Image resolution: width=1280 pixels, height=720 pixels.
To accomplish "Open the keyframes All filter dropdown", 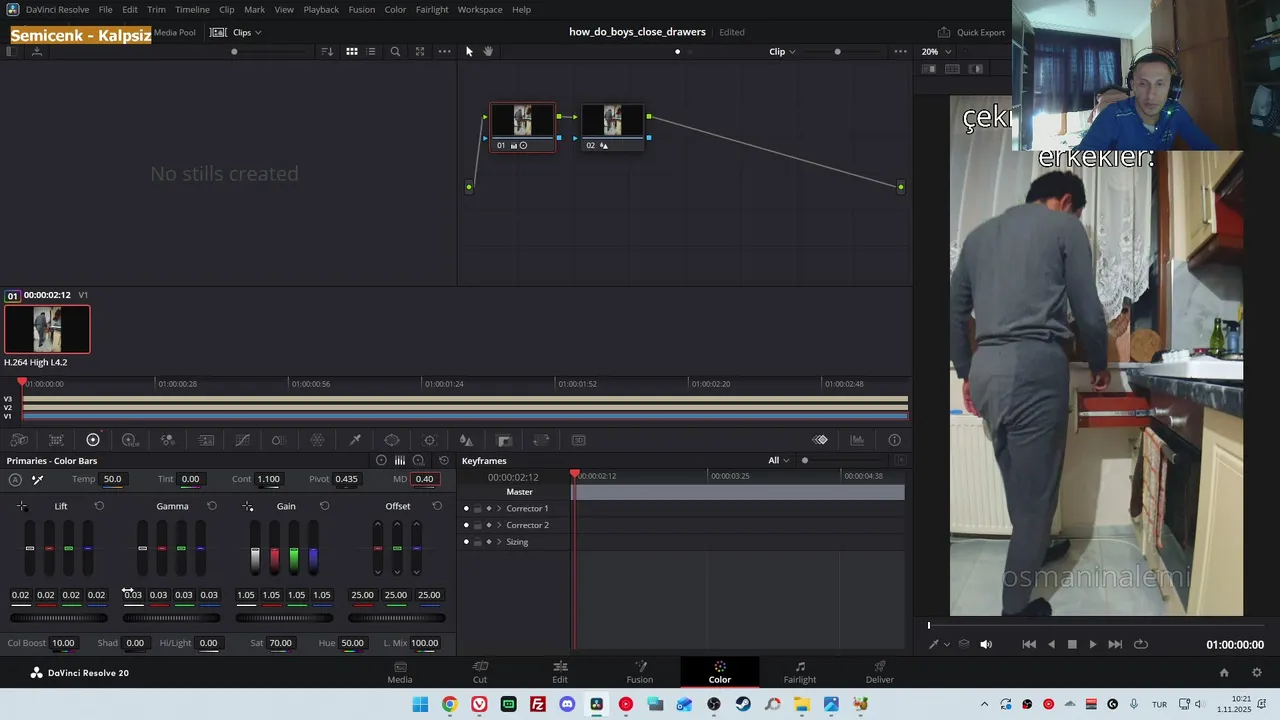I will coord(779,461).
